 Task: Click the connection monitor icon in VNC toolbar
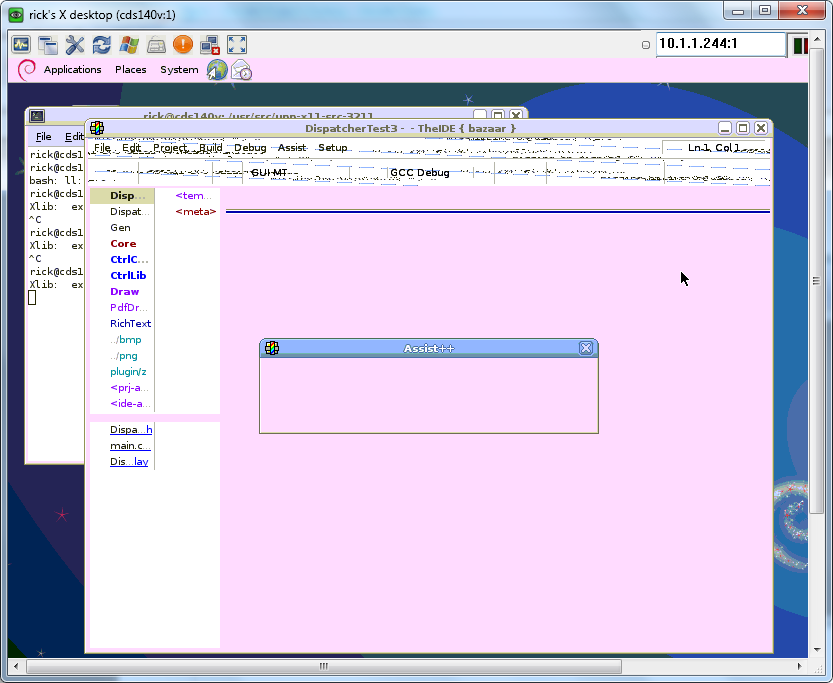21,45
